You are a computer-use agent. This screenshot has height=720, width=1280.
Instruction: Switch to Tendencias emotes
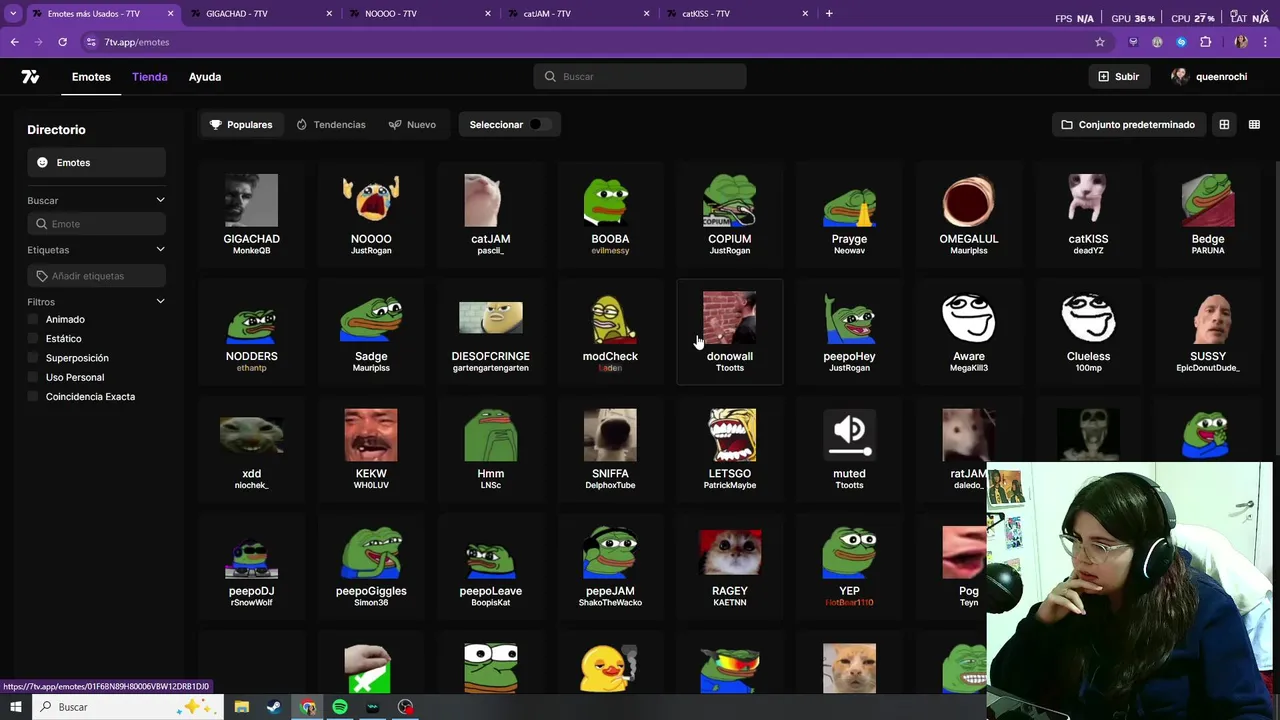coord(331,125)
